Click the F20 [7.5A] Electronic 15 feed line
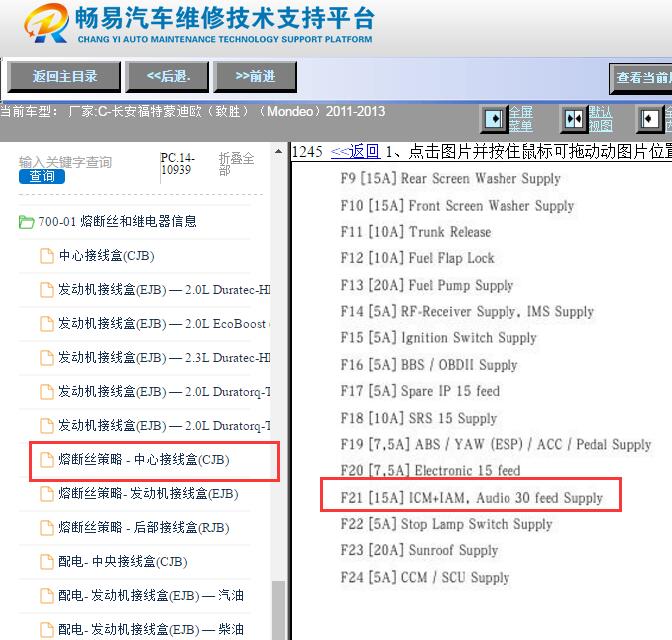 pyautogui.click(x=430, y=470)
